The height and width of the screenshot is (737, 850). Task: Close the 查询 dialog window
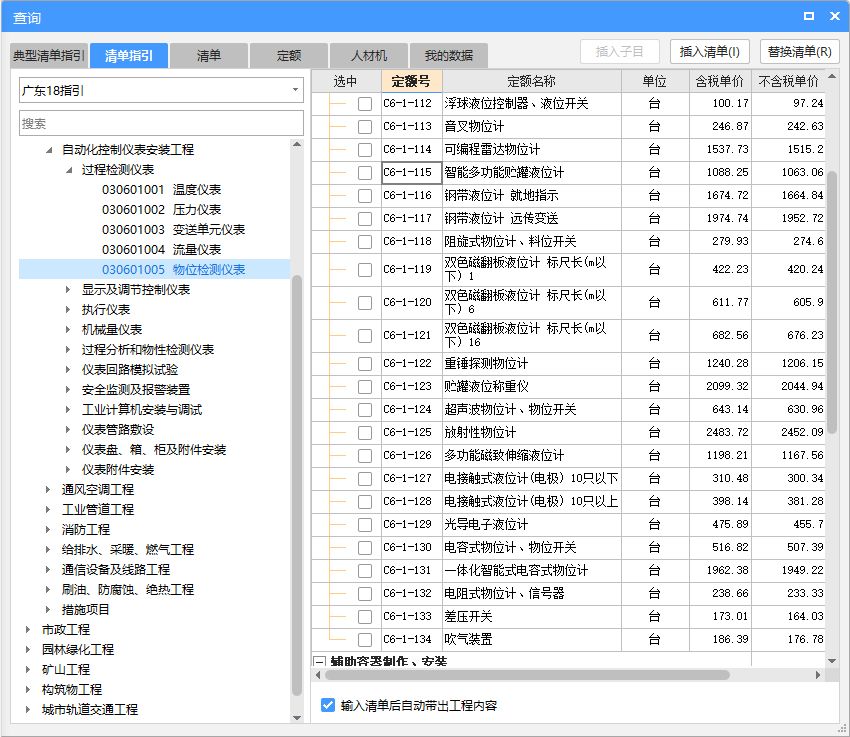click(x=832, y=16)
